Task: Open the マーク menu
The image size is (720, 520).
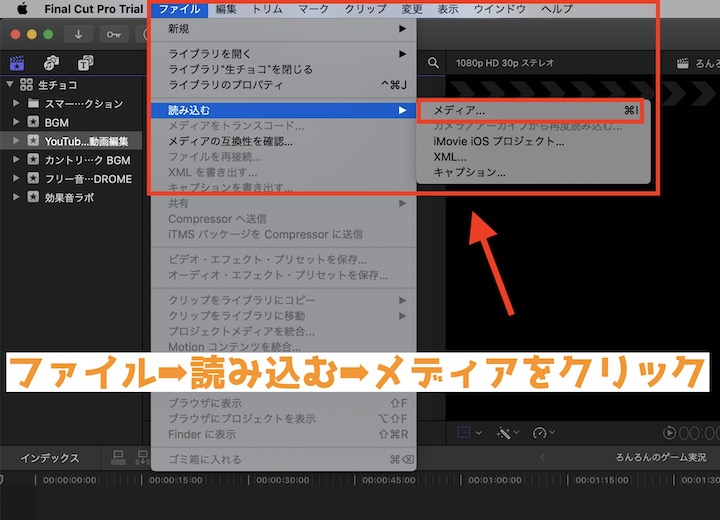Action: [313, 9]
